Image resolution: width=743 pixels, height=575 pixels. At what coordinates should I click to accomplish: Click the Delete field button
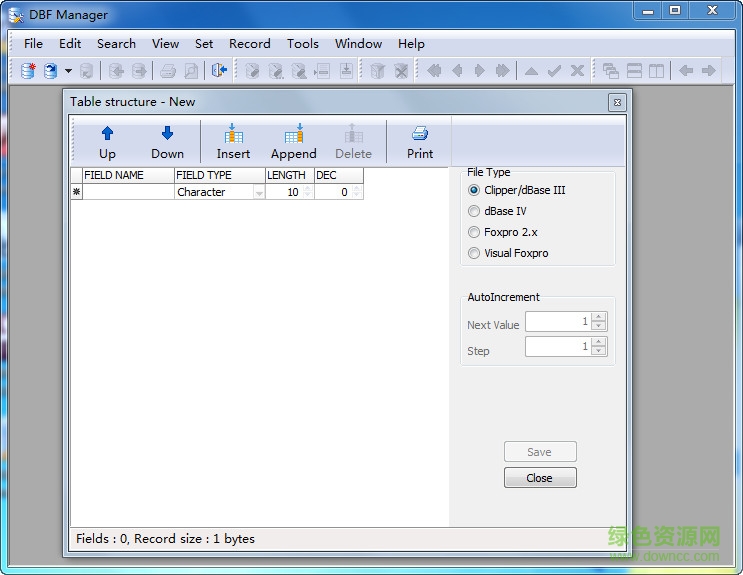click(x=353, y=143)
